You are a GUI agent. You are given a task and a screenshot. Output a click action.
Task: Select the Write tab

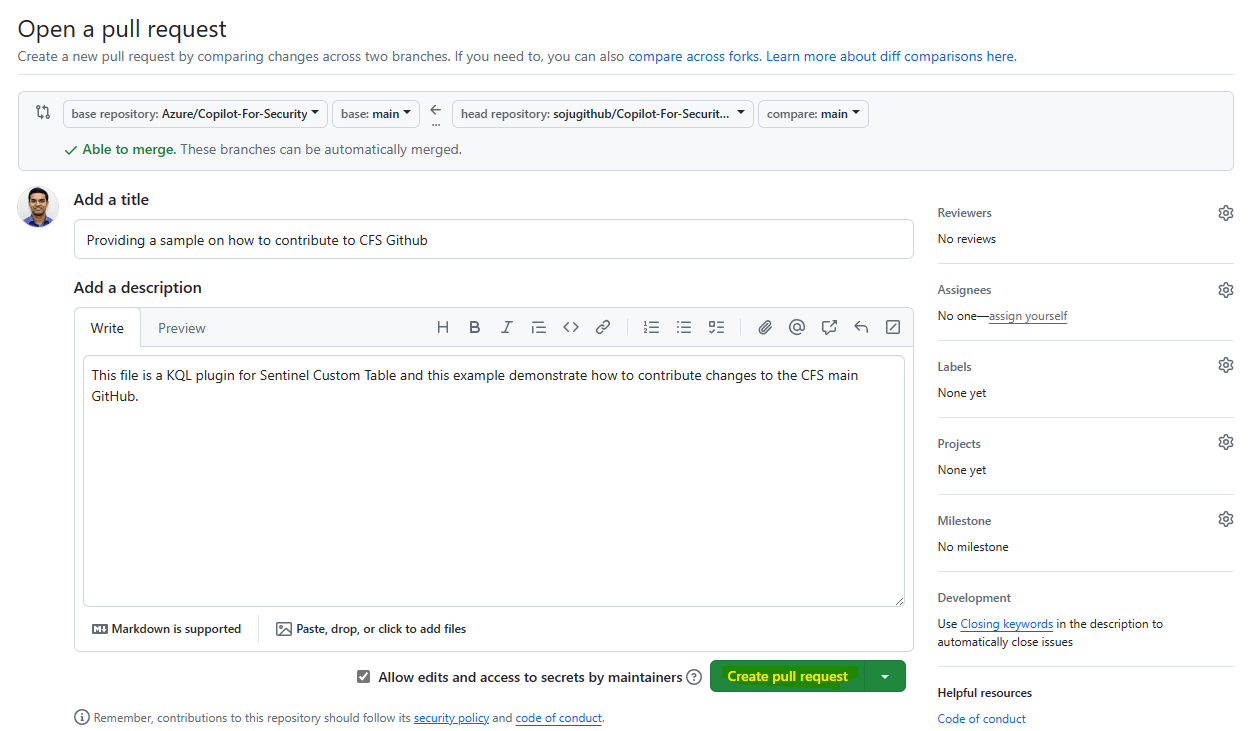107,328
